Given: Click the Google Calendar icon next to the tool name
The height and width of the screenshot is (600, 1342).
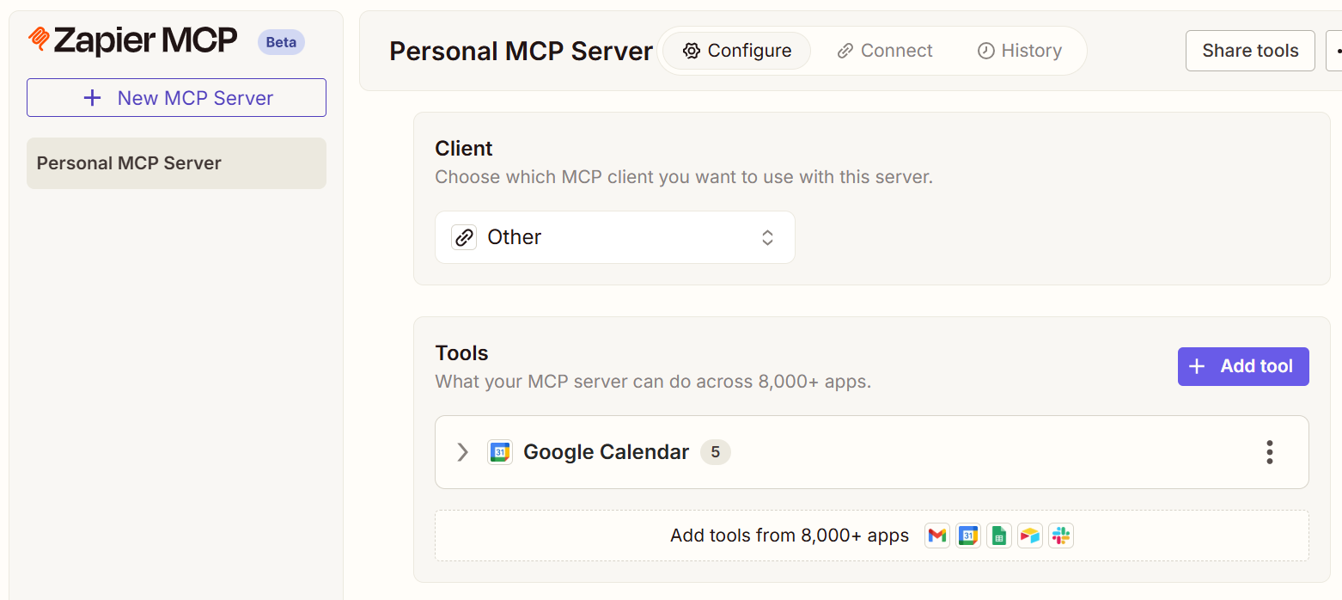Looking at the screenshot, I should tap(500, 452).
